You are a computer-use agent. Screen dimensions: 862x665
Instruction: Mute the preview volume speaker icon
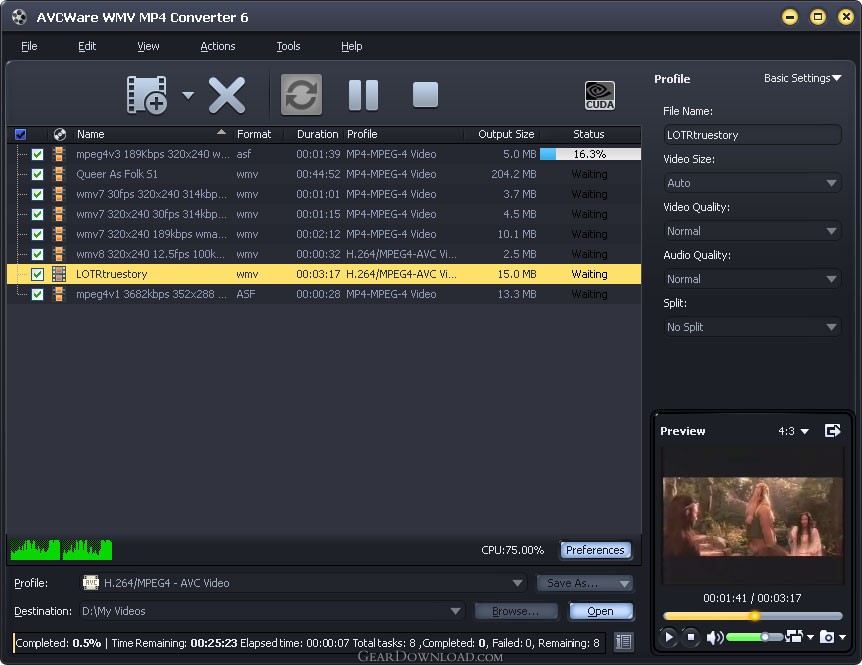(x=715, y=638)
